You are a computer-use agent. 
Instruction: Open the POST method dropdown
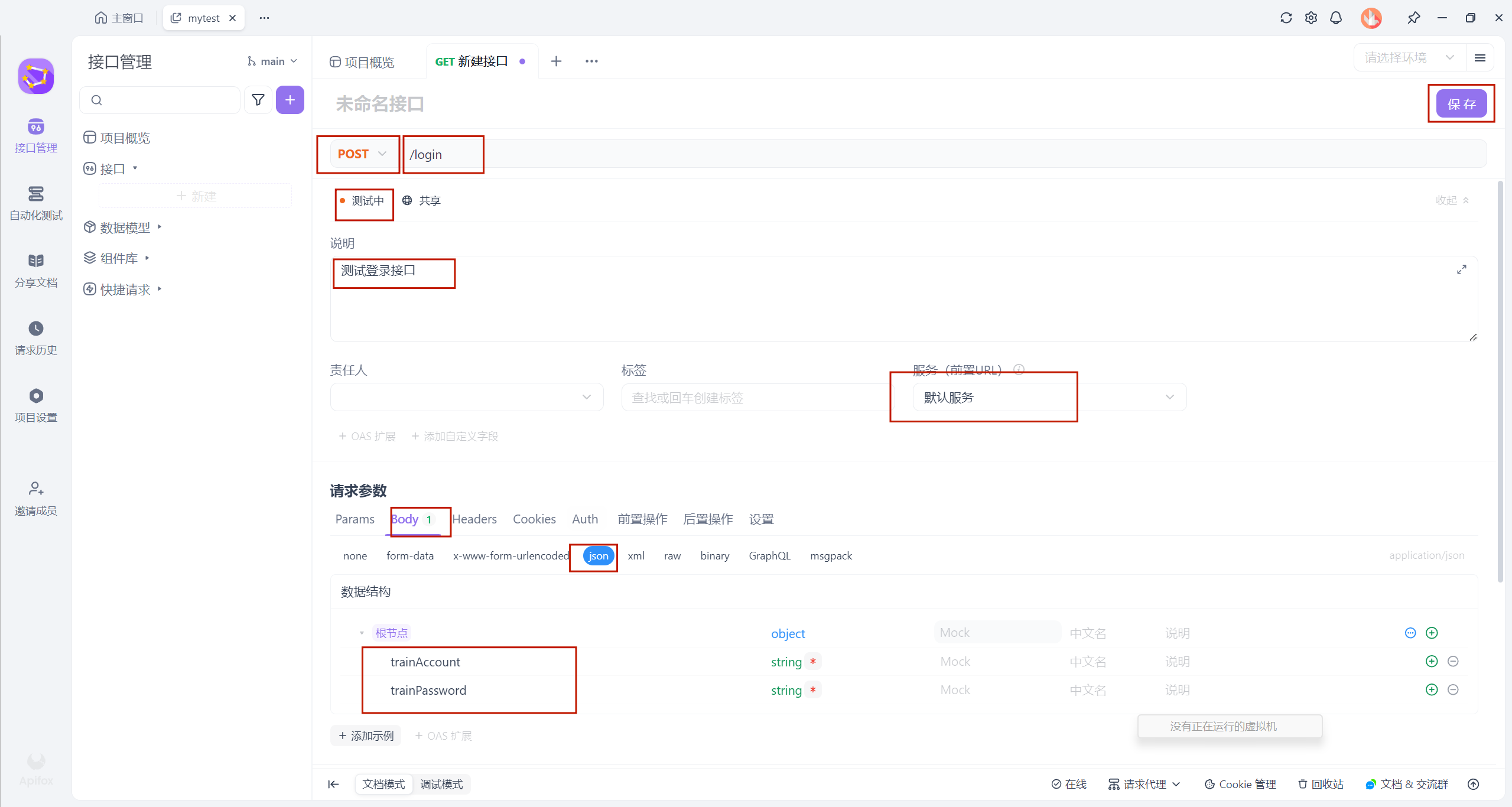(x=361, y=154)
